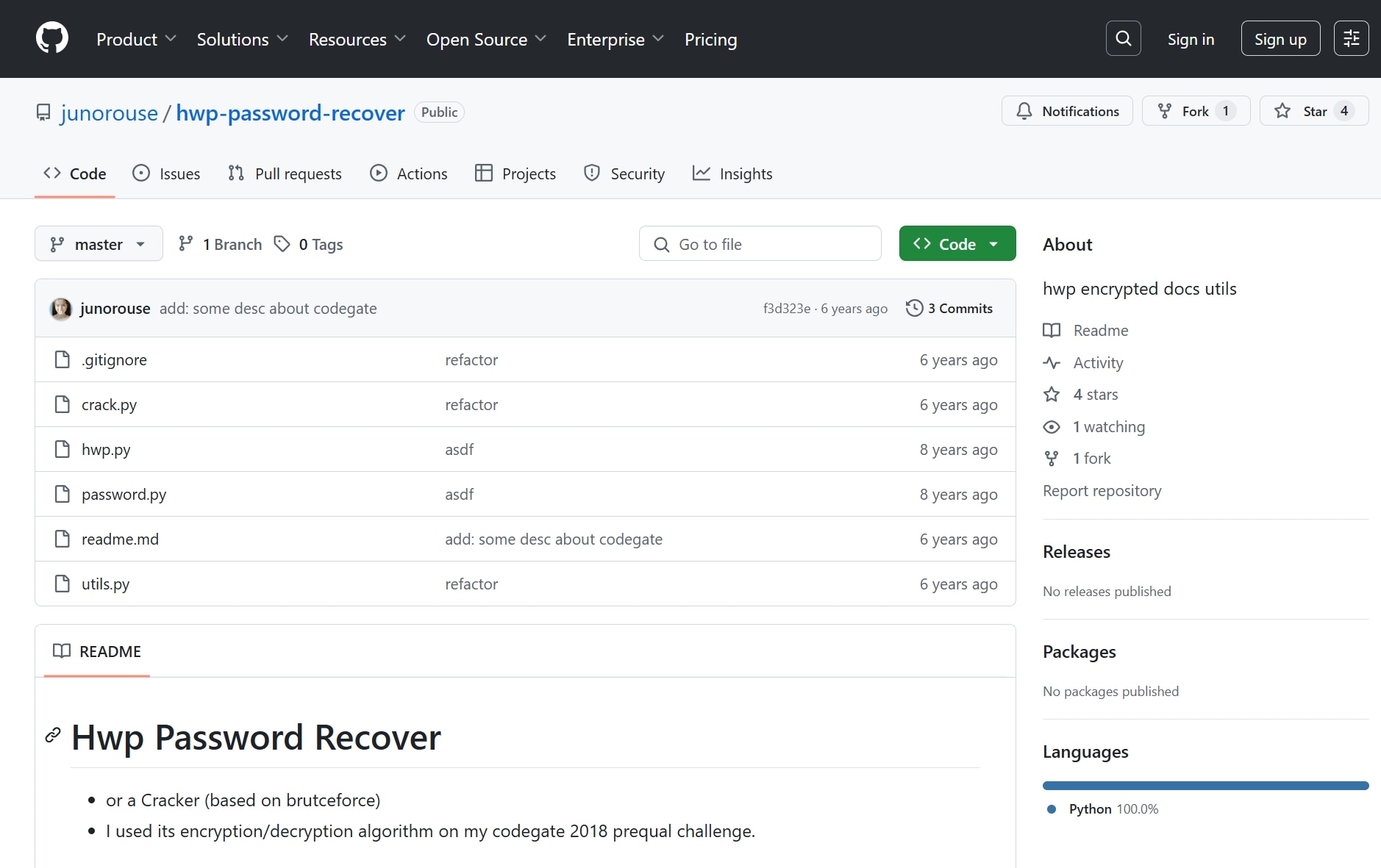Screen dimensions: 1381x868
Task: Click the commit history clock icon
Action: pyautogui.click(x=914, y=308)
